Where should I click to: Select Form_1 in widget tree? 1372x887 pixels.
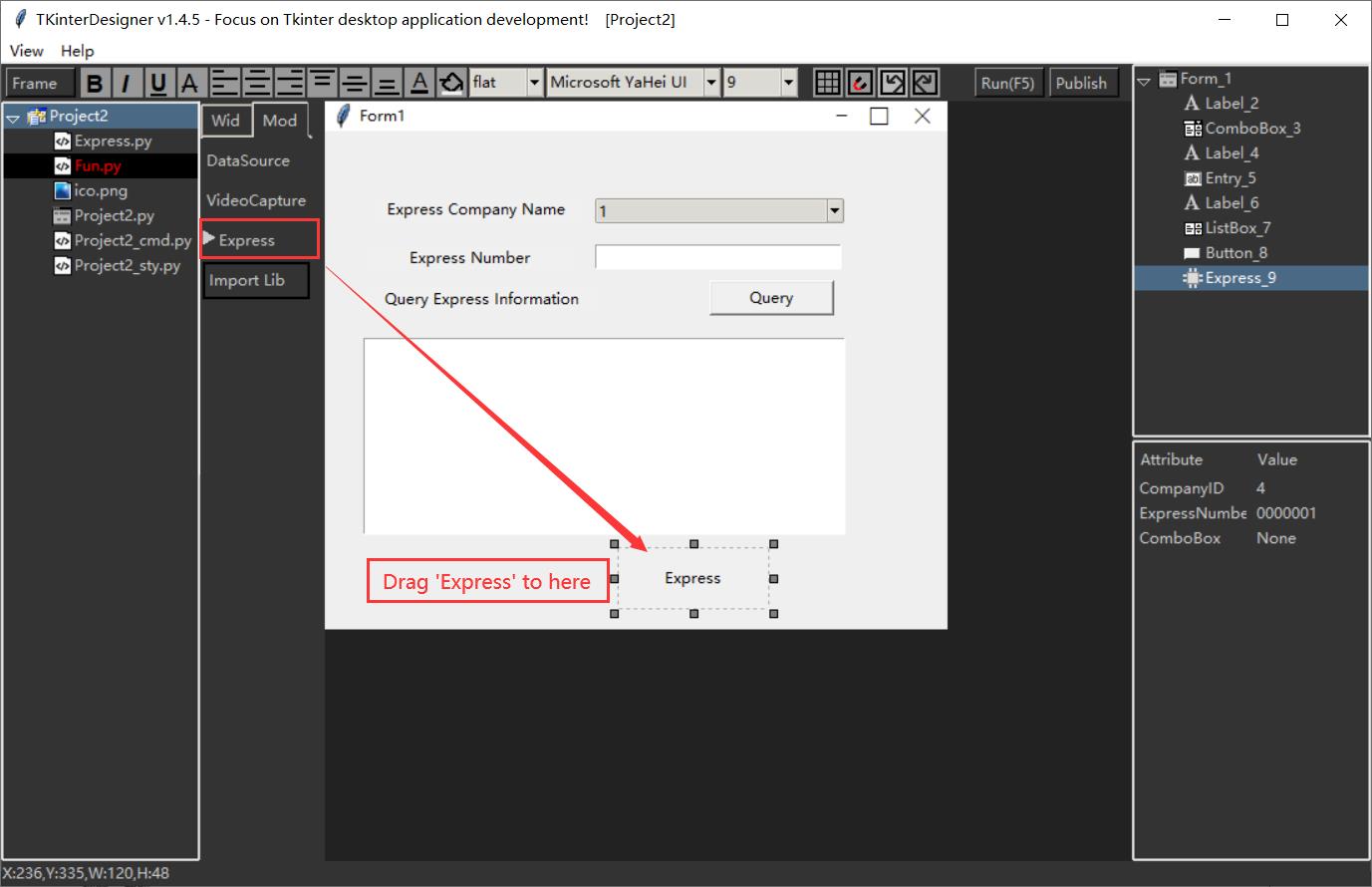point(1206,79)
